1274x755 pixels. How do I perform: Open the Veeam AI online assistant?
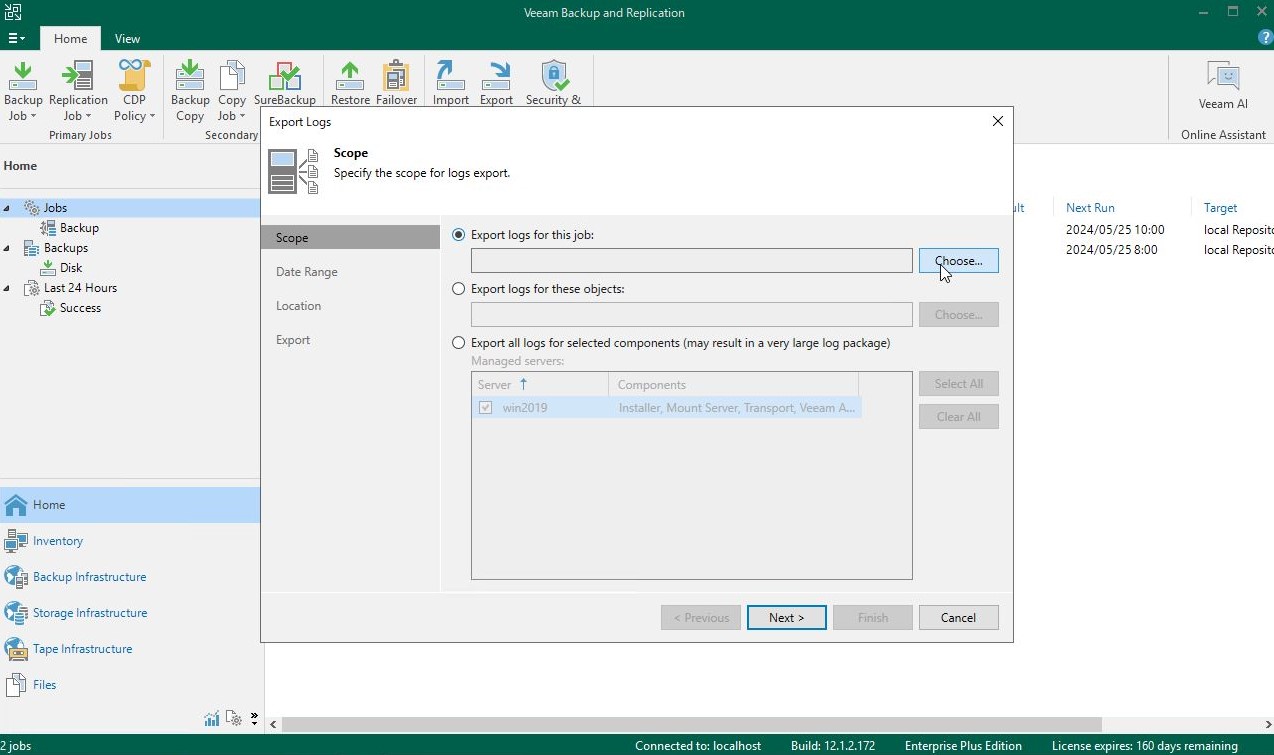click(1223, 86)
